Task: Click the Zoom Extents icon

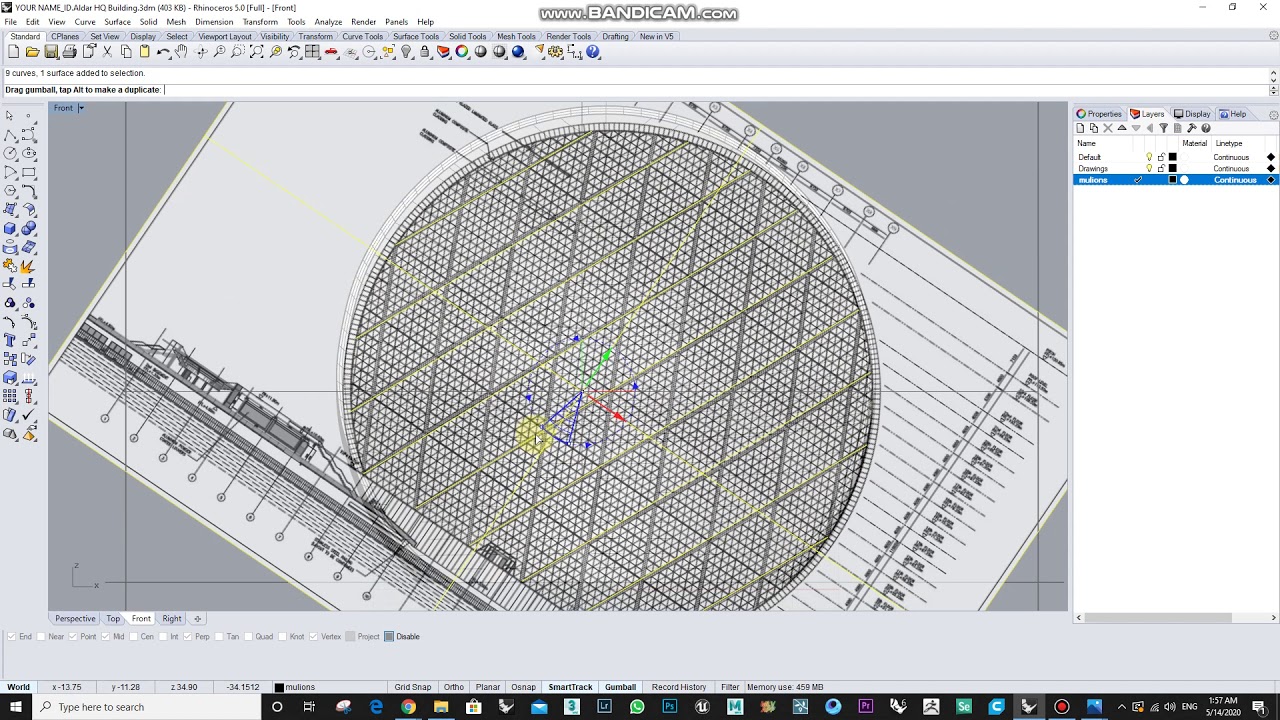Action: (257, 52)
